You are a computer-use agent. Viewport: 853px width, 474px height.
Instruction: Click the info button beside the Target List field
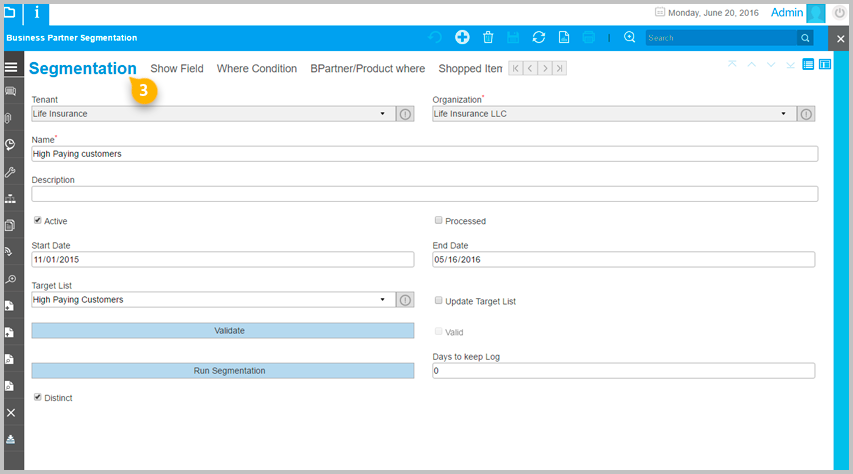tap(405, 300)
